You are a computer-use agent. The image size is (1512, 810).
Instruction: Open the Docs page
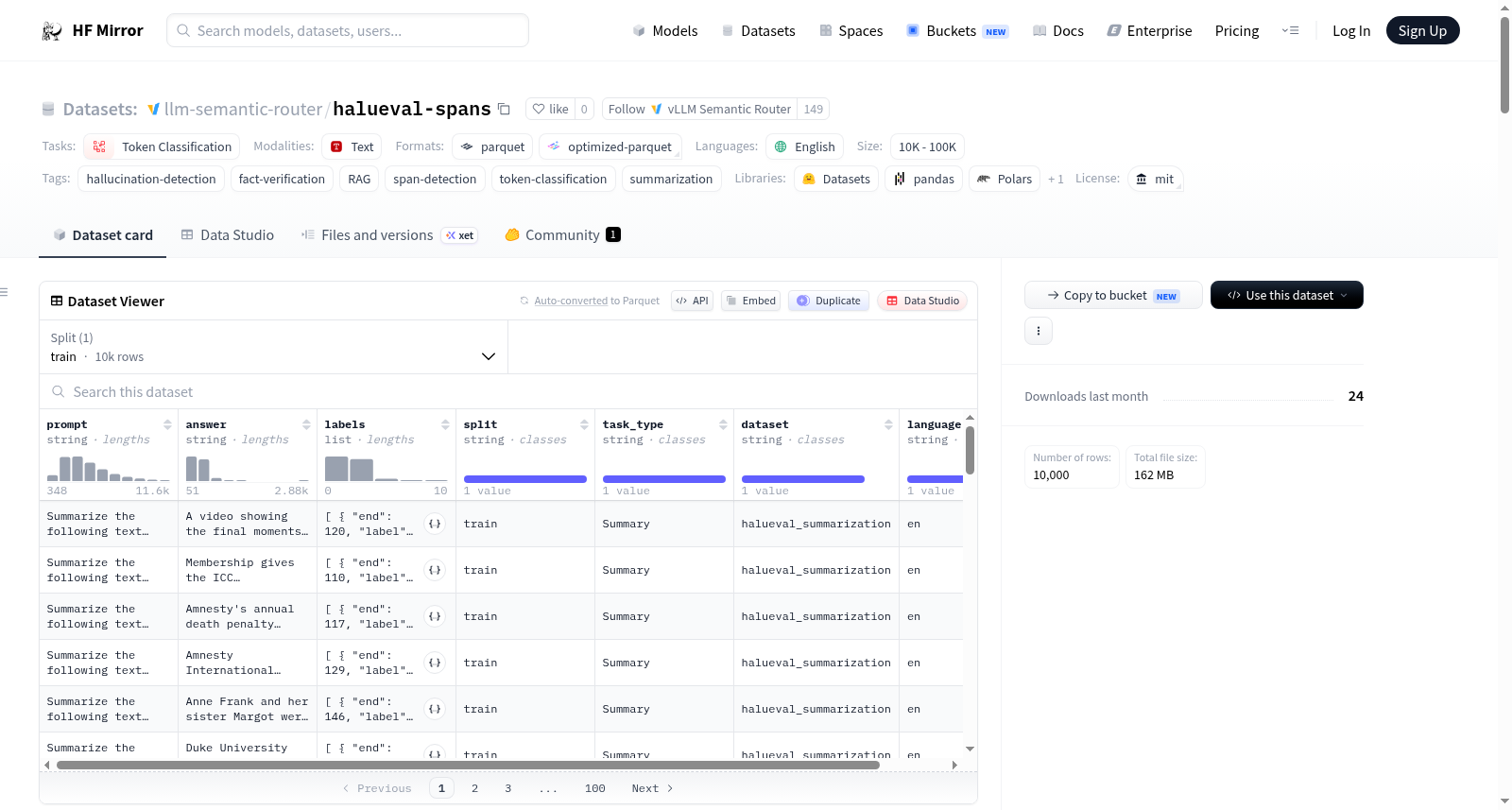[x=1057, y=30]
